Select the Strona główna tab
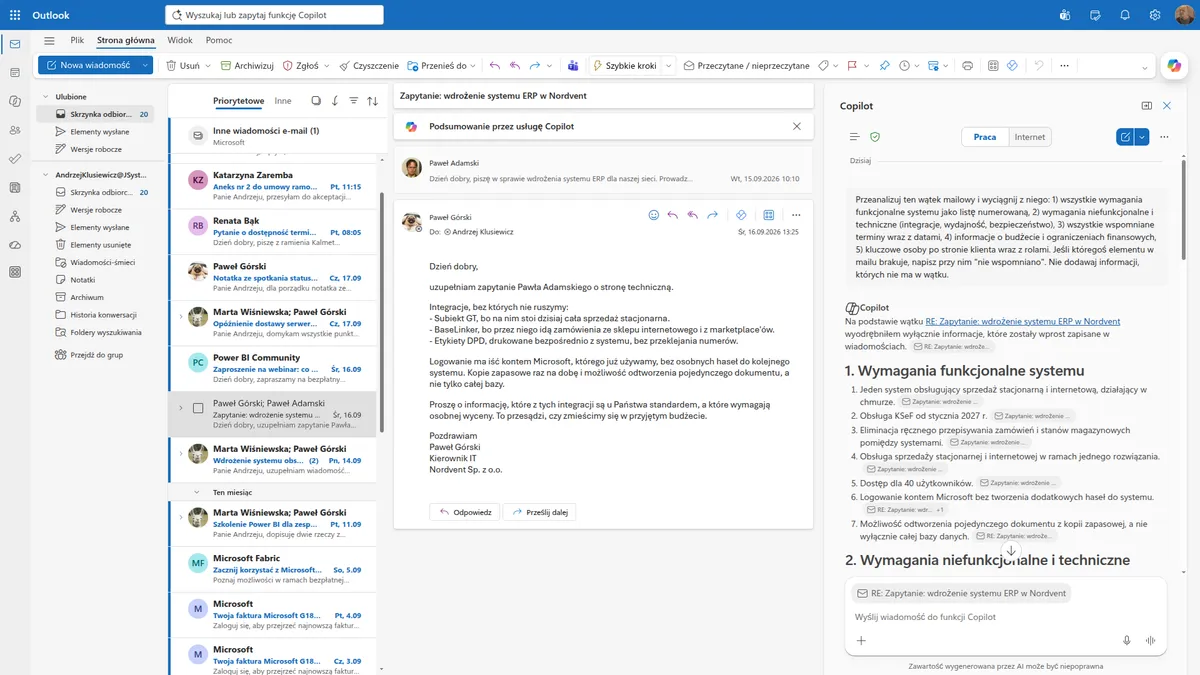The image size is (1200, 675). click(126, 40)
